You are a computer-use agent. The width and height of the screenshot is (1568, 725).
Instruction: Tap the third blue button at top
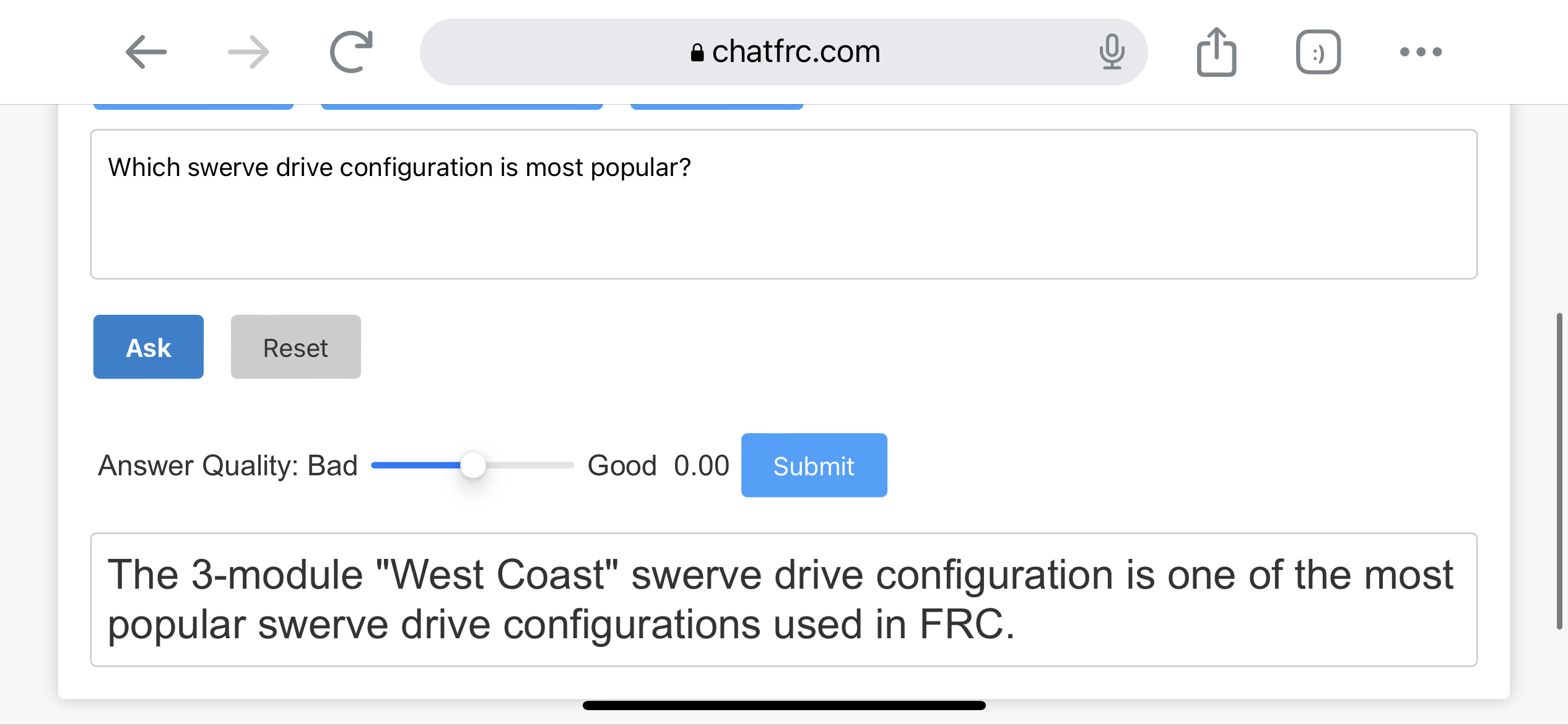[717, 107]
